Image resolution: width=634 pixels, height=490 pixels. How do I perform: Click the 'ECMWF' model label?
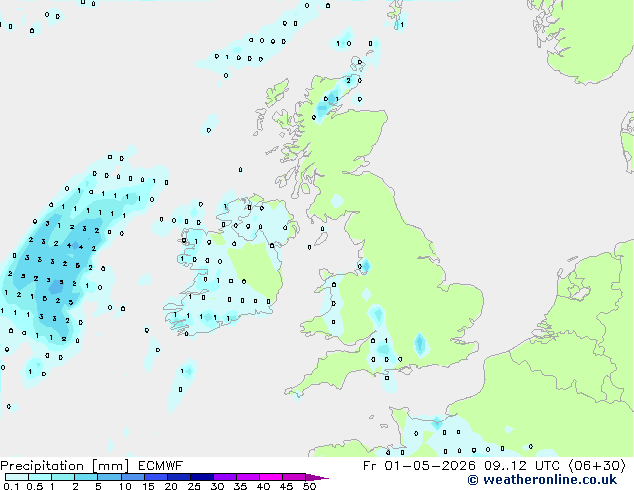coord(161,466)
